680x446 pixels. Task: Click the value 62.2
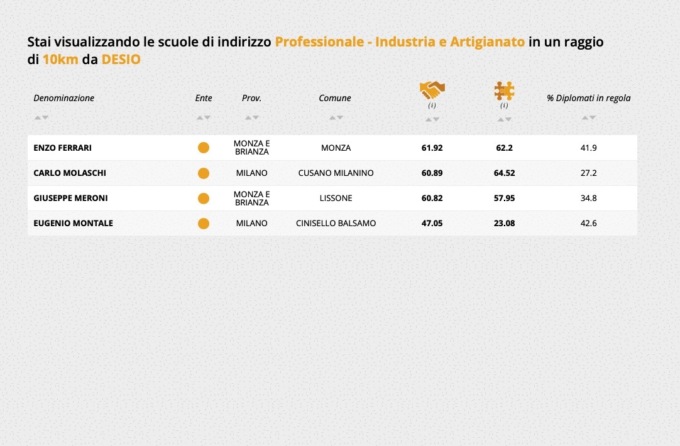(504, 148)
